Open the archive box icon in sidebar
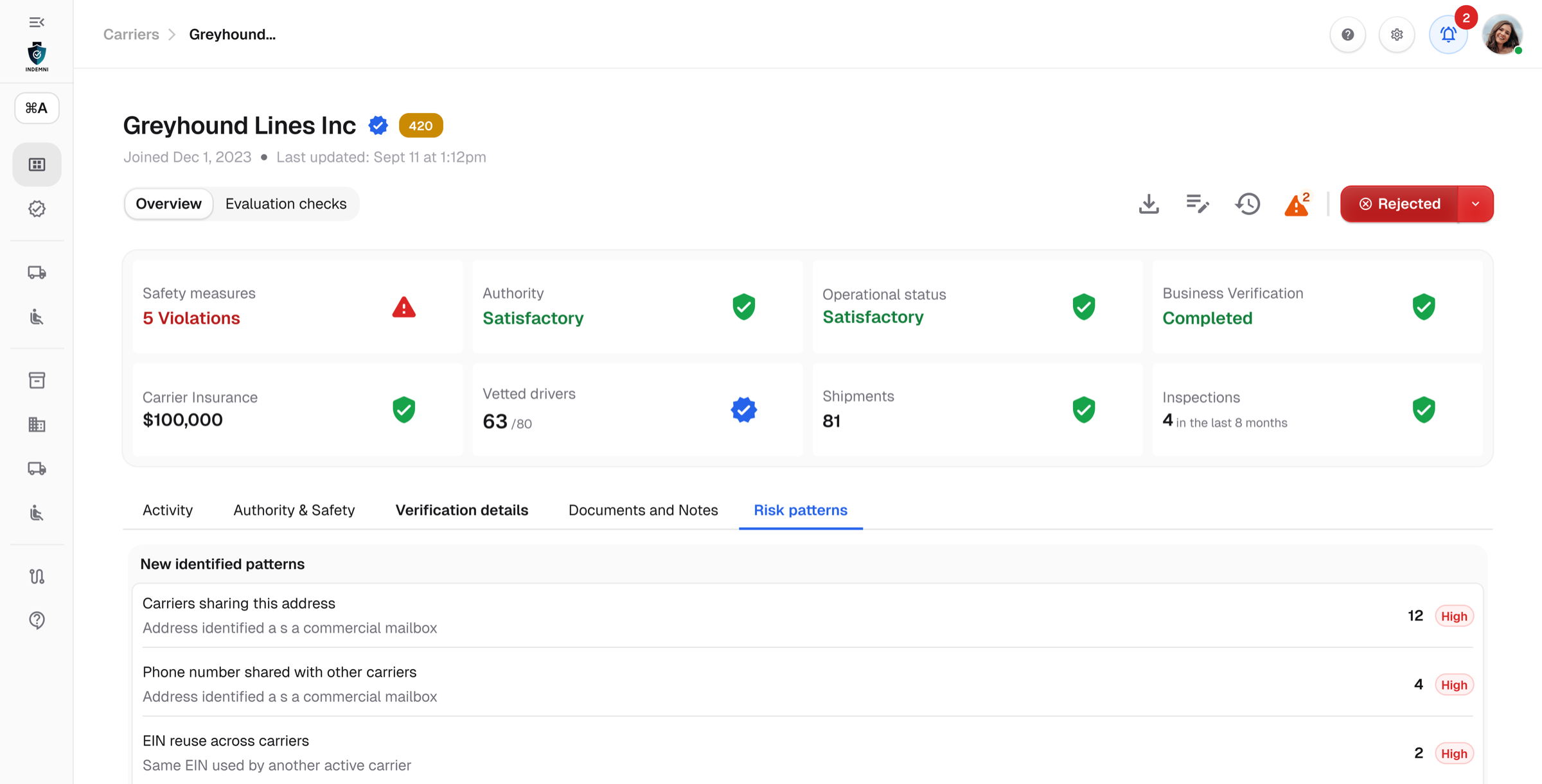This screenshot has width=1542, height=784. tap(37, 380)
